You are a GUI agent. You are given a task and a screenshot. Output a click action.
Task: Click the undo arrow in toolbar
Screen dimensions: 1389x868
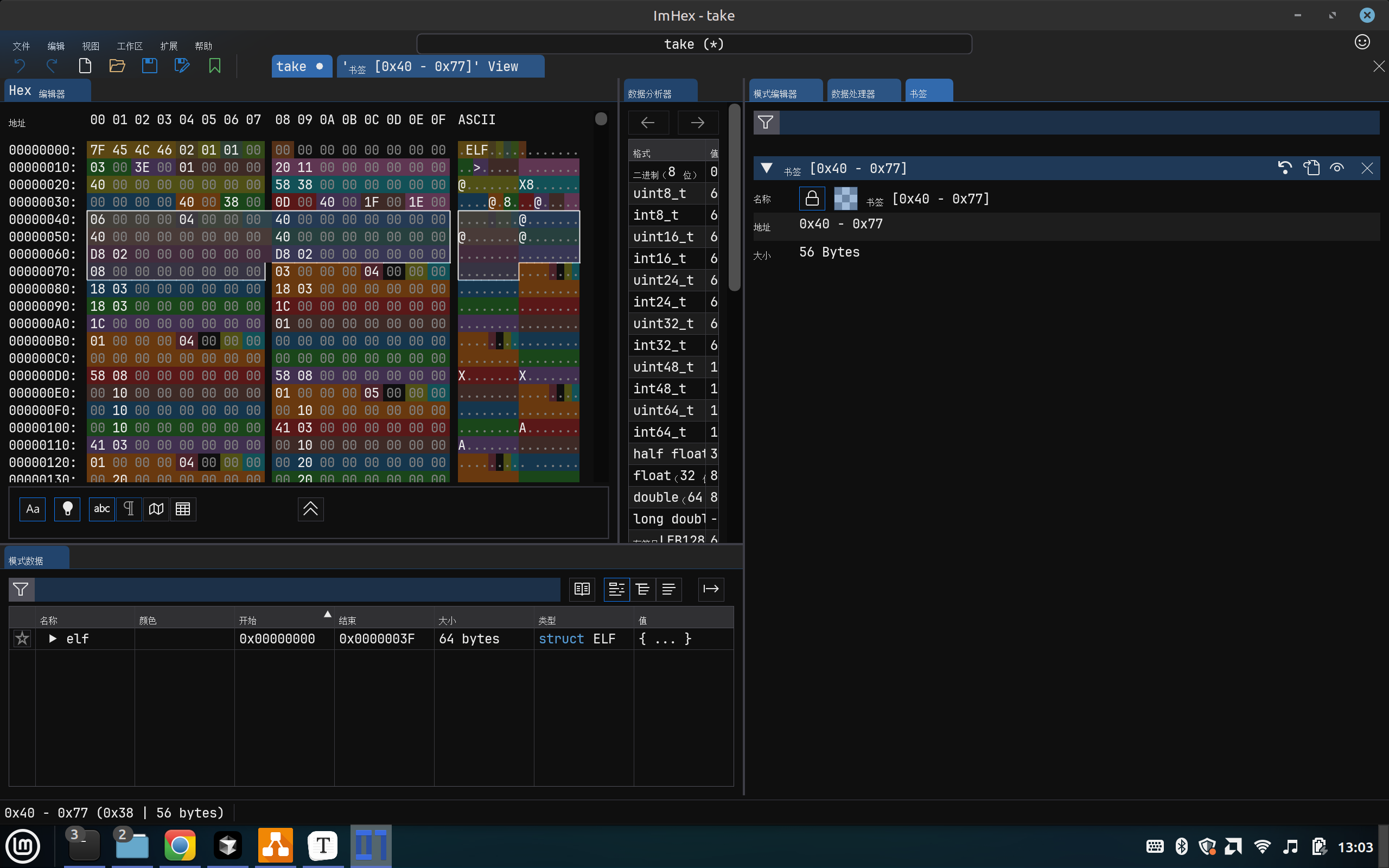[x=20, y=66]
